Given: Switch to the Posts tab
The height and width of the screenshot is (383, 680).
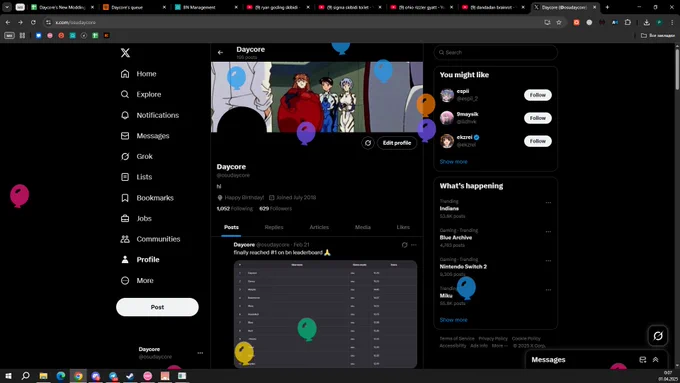Looking at the screenshot, I should coord(231,227).
